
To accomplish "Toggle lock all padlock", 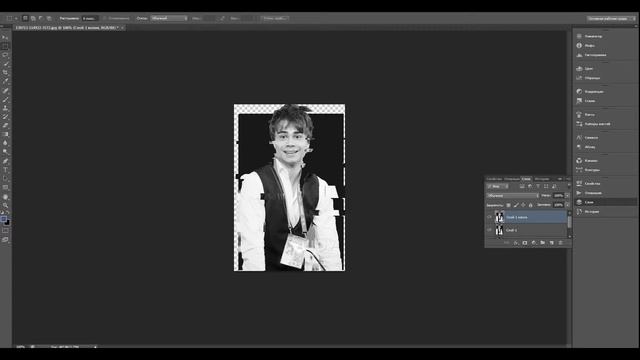I will coord(531,205).
